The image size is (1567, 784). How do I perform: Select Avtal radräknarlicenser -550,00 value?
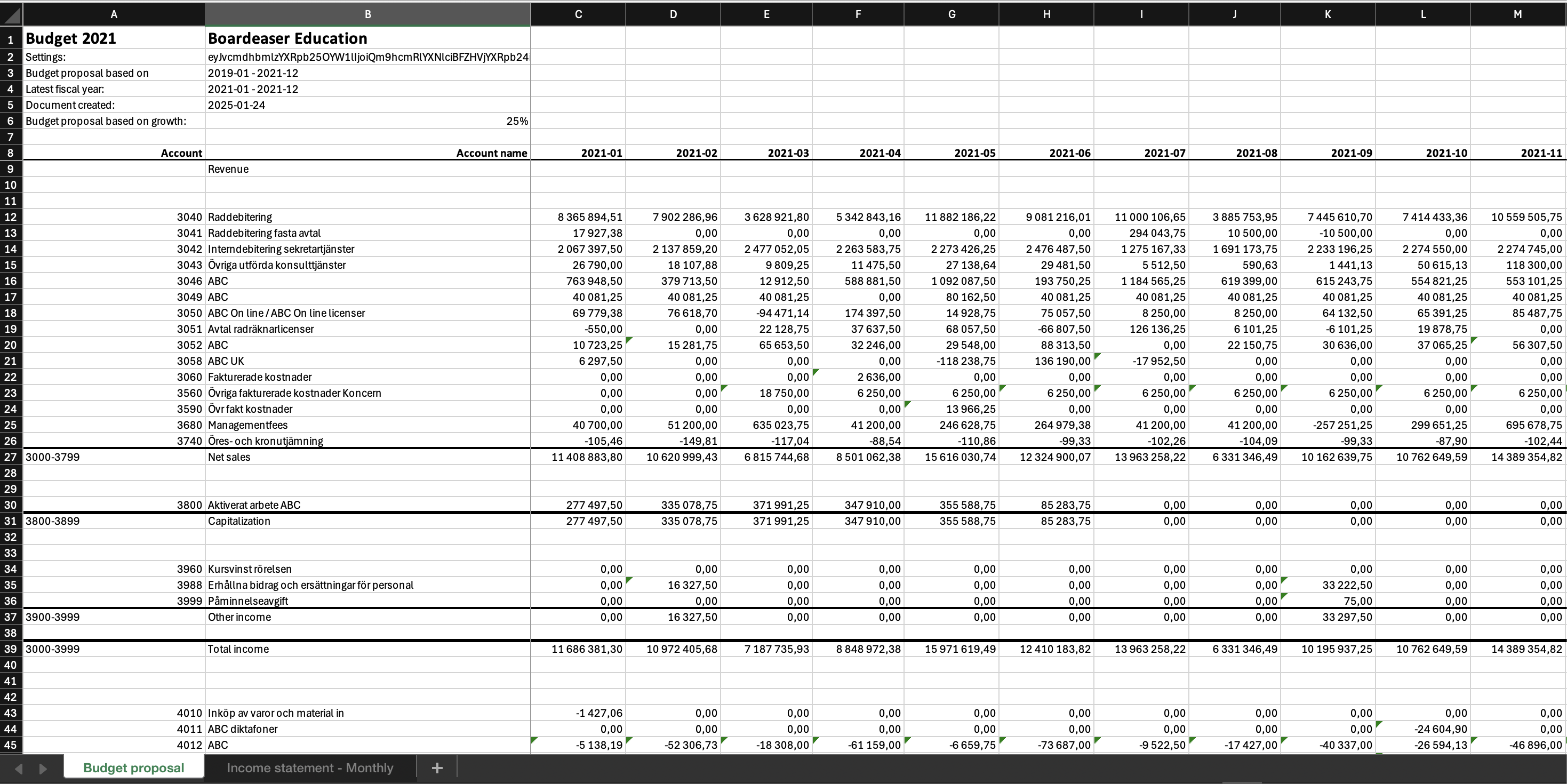(x=578, y=329)
